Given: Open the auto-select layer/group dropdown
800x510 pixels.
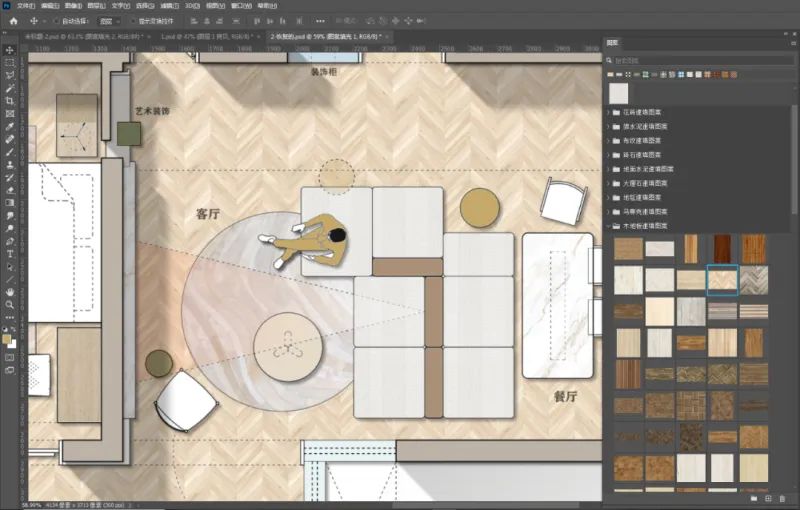Looking at the screenshot, I should coord(110,20).
